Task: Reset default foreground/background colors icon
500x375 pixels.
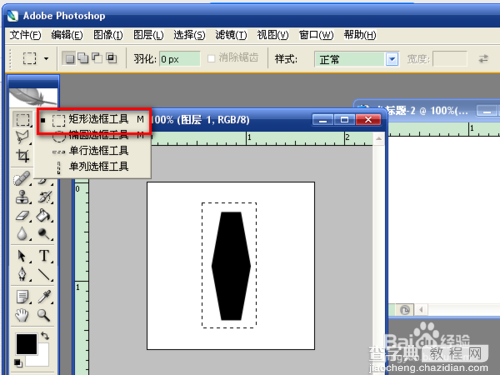Action: click(x=18, y=363)
